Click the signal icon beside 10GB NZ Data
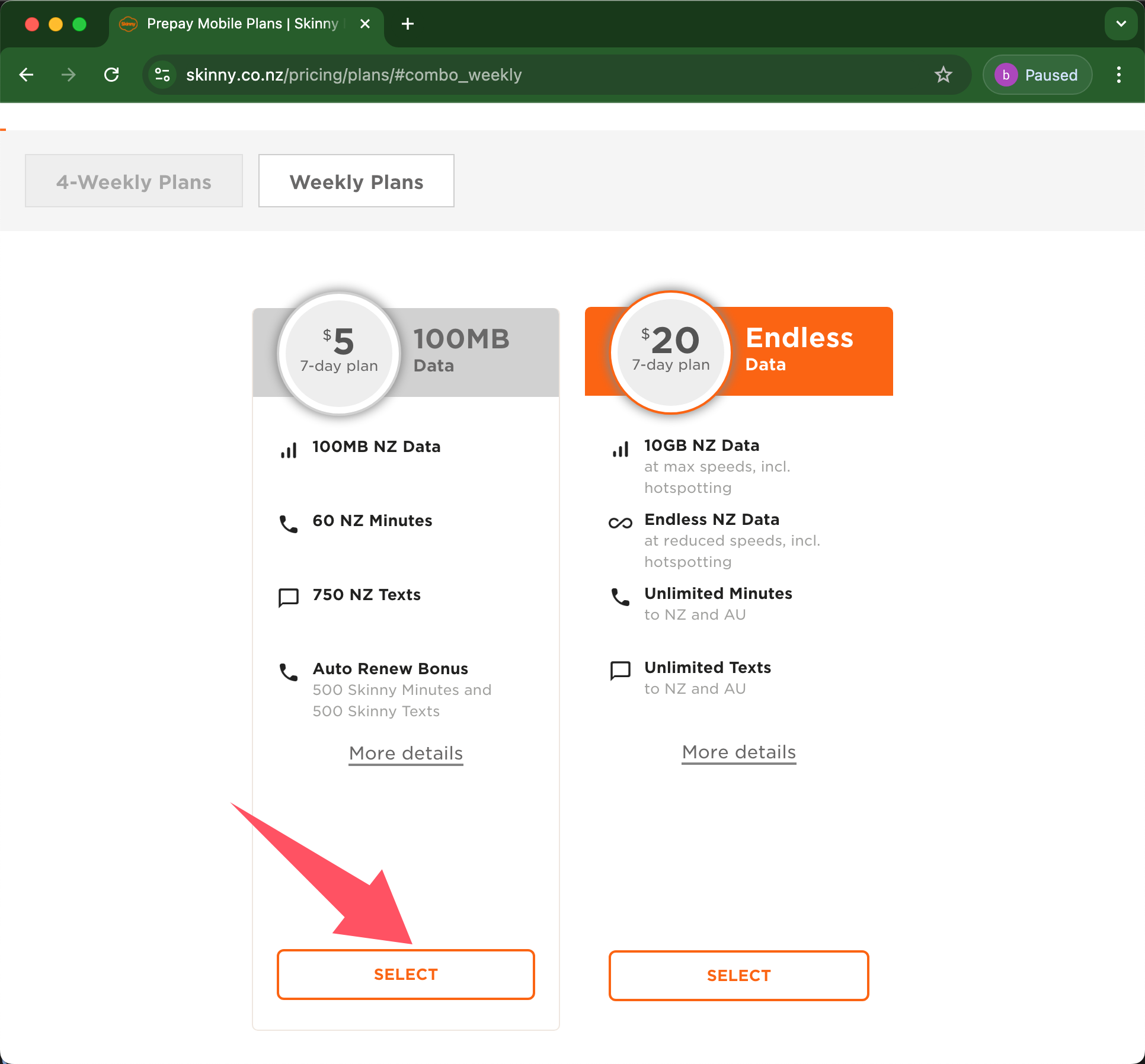Image resolution: width=1145 pixels, height=1064 pixels. (621, 450)
